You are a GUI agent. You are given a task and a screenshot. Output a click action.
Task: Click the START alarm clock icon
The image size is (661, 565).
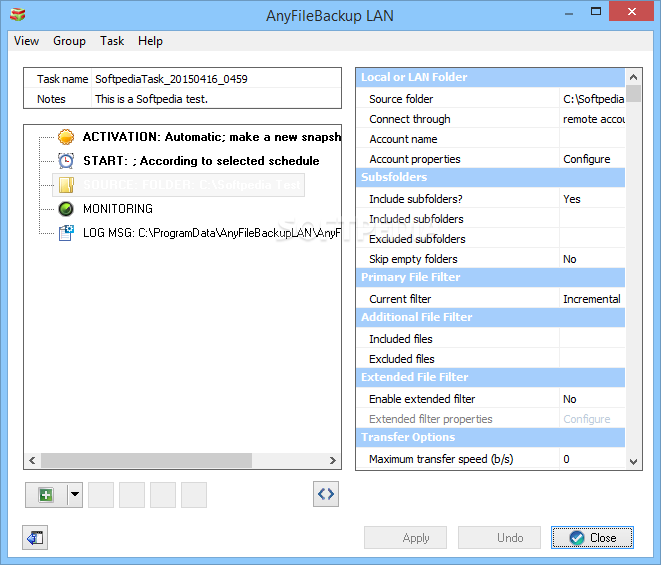(66, 161)
